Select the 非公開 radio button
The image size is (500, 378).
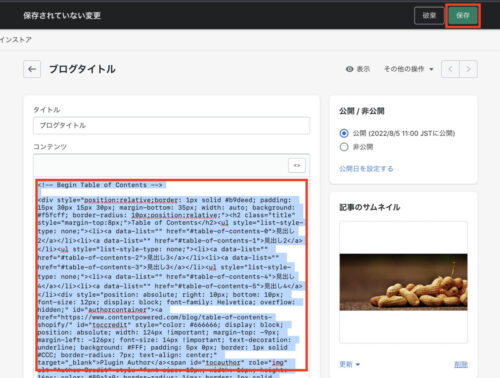(344, 147)
